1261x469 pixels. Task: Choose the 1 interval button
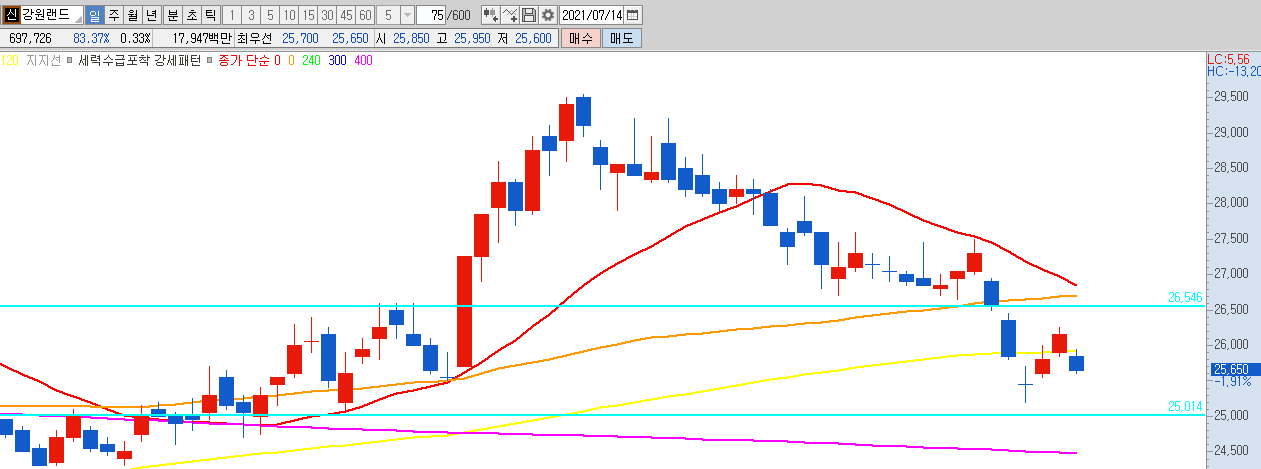coord(231,15)
